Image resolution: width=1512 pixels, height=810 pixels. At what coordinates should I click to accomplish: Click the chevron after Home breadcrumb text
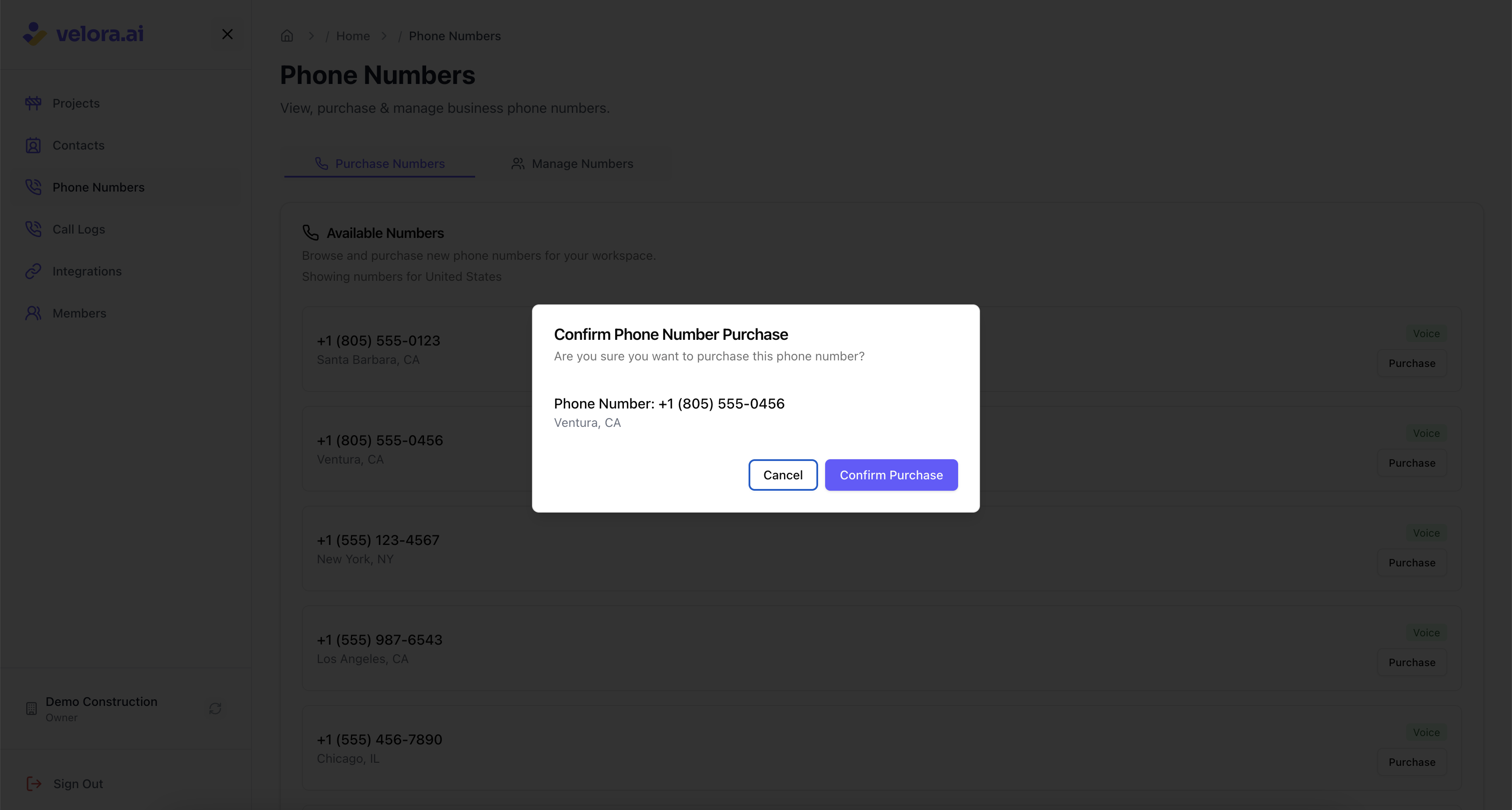click(x=385, y=36)
